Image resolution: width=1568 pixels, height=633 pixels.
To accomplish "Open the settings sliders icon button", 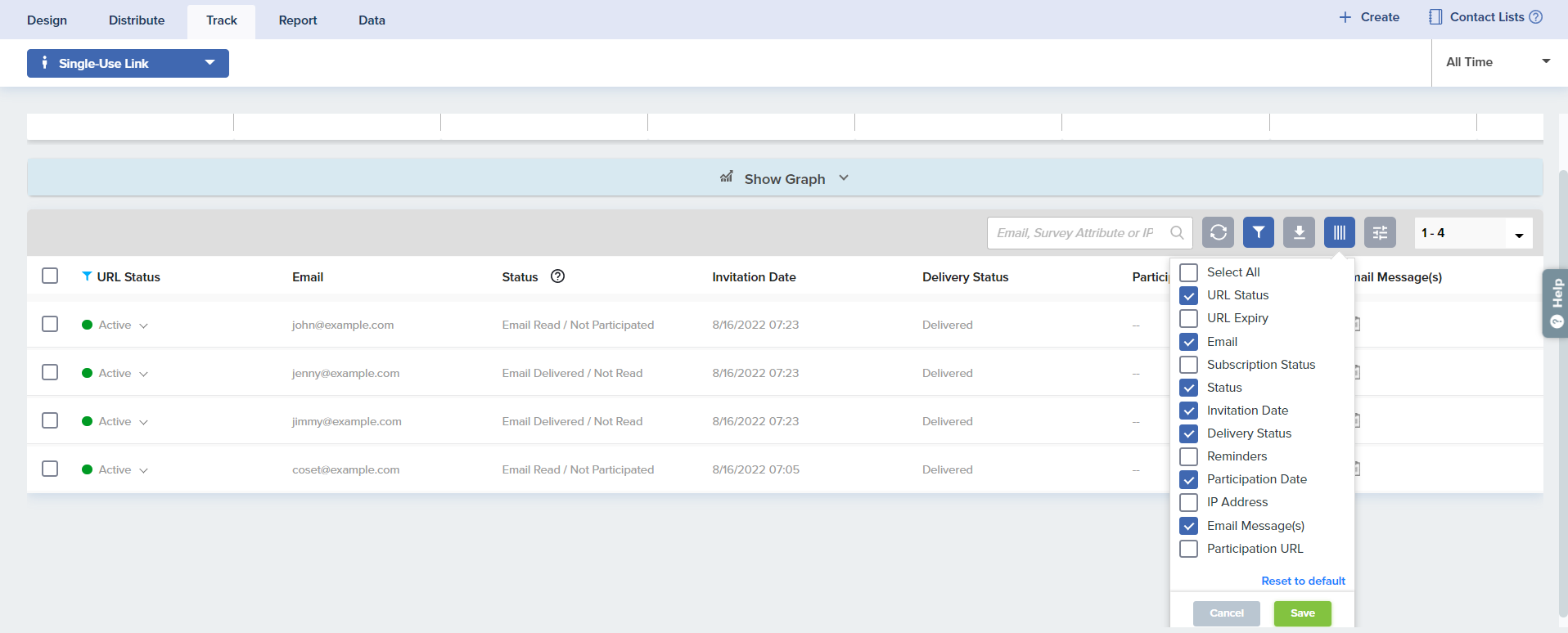I will (1380, 233).
